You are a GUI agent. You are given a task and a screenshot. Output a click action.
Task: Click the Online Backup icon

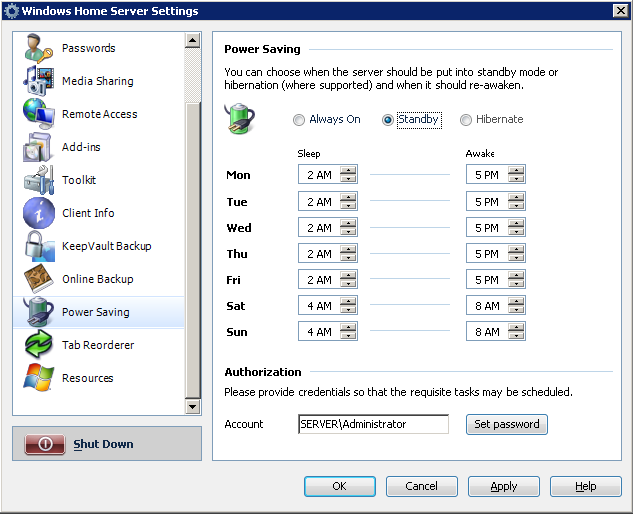[x=38, y=279]
